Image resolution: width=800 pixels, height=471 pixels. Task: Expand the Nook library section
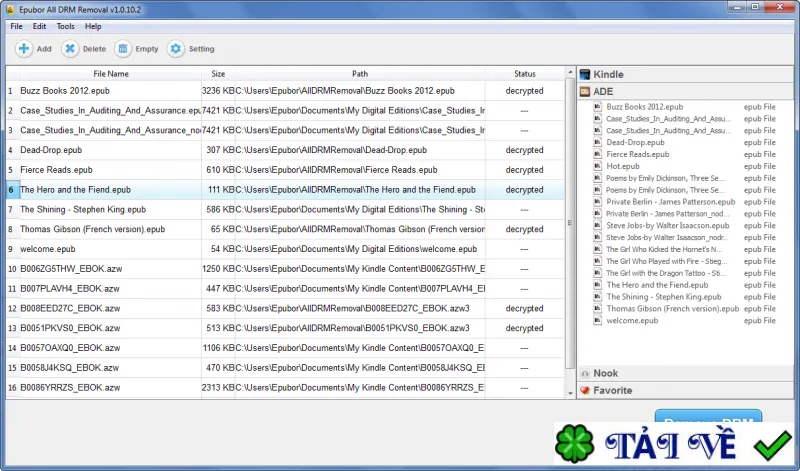[x=685, y=374]
